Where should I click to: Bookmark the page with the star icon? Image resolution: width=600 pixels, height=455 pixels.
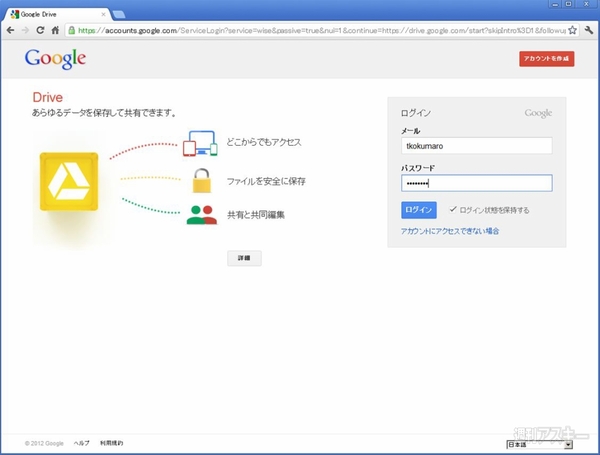coord(572,30)
